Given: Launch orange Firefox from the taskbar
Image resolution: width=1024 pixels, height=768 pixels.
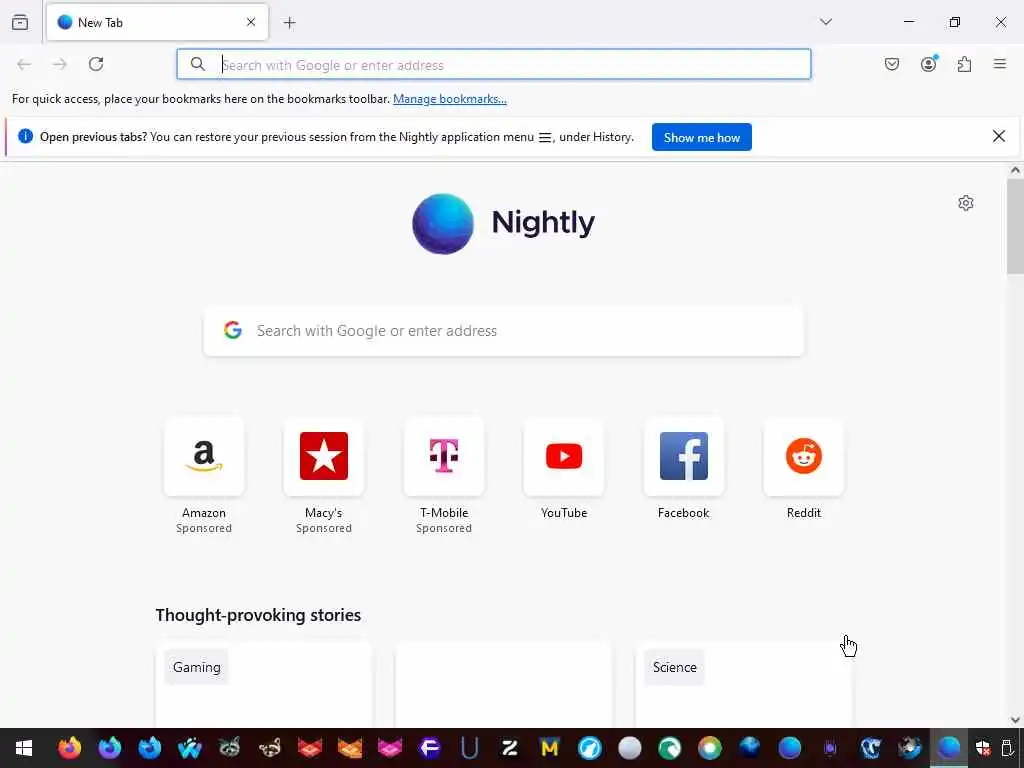Looking at the screenshot, I should pos(70,748).
